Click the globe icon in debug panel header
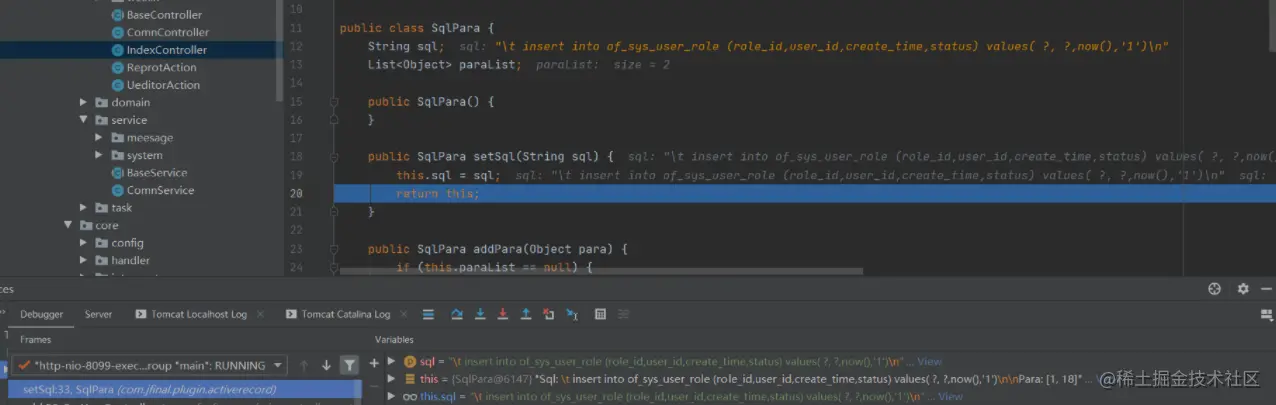1276x405 pixels. [1215, 289]
